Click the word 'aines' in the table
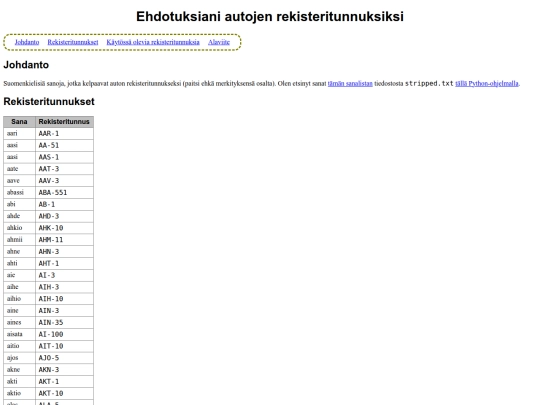This screenshot has height=405, width=540. pyautogui.click(x=14, y=322)
